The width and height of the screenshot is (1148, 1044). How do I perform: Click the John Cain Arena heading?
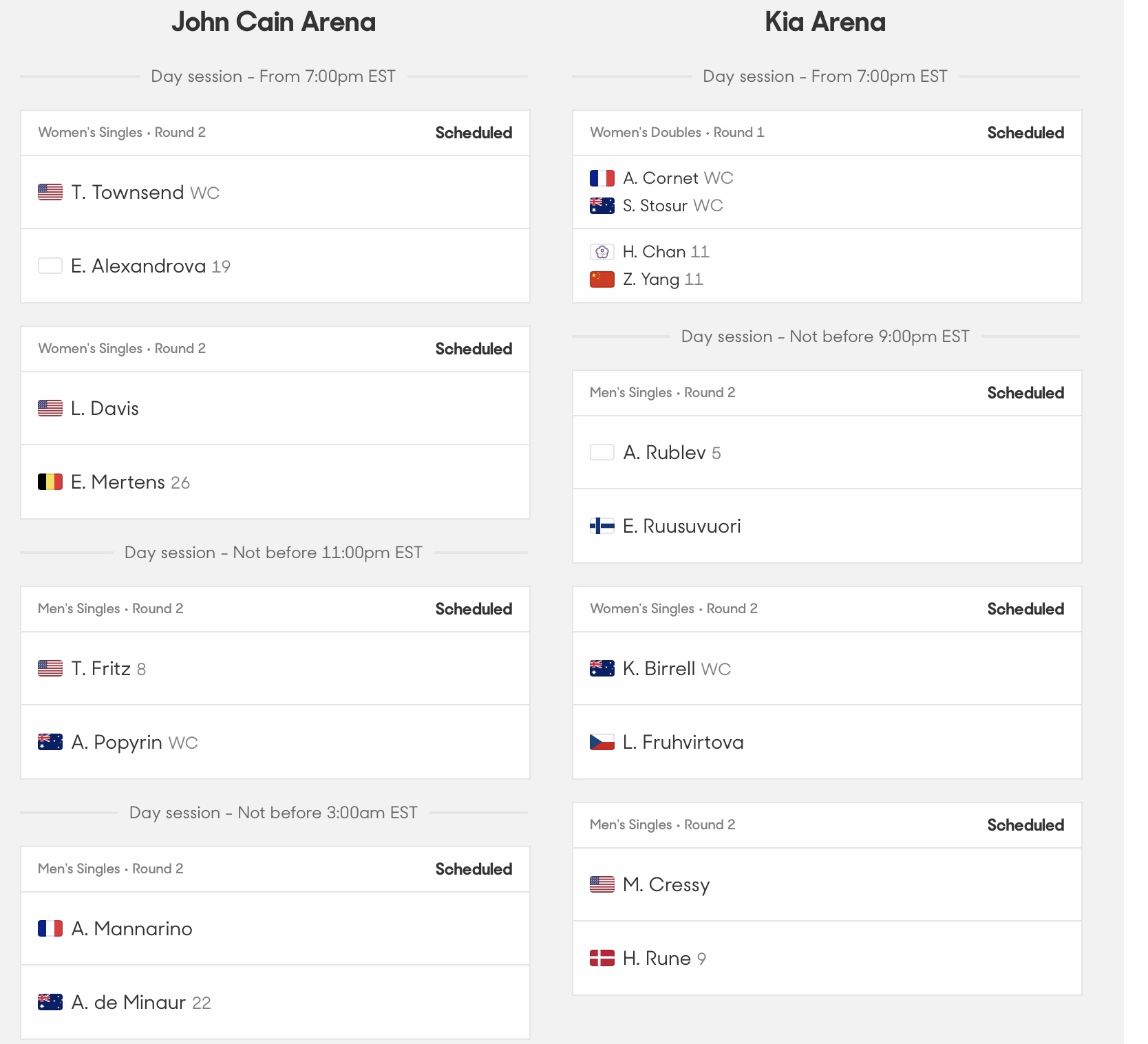(274, 22)
